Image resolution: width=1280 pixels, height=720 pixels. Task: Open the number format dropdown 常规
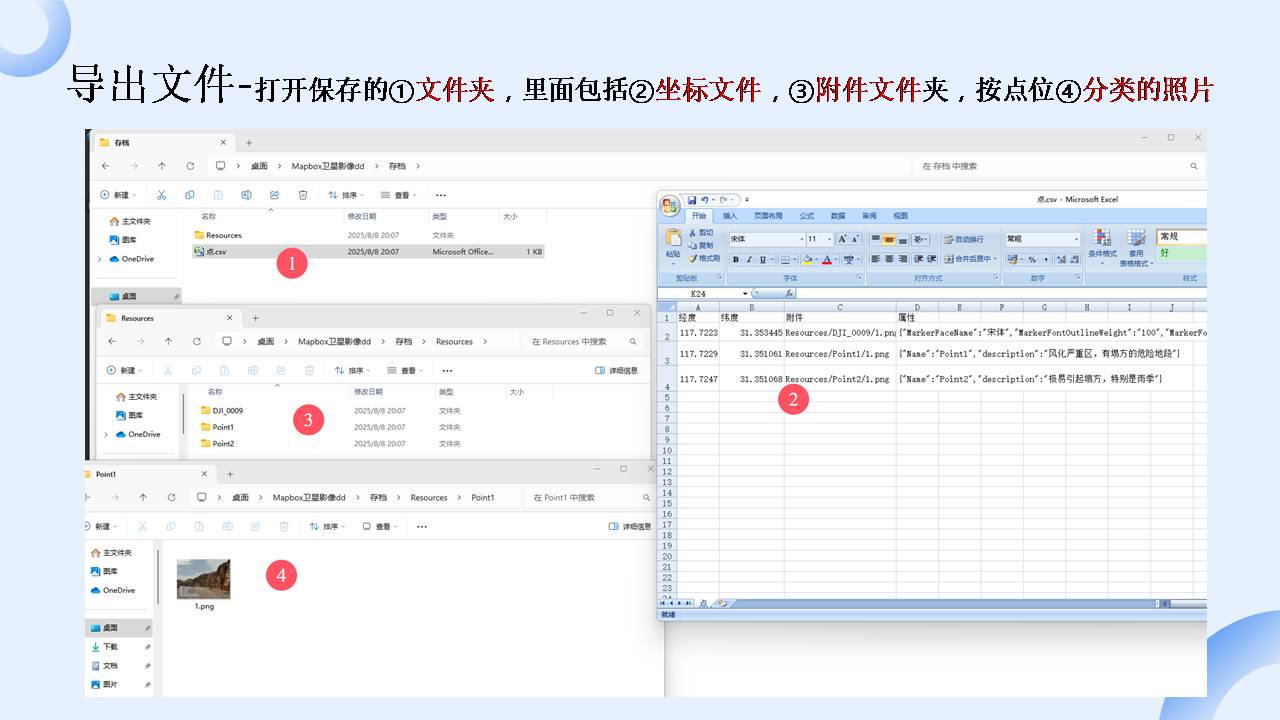click(1076, 239)
